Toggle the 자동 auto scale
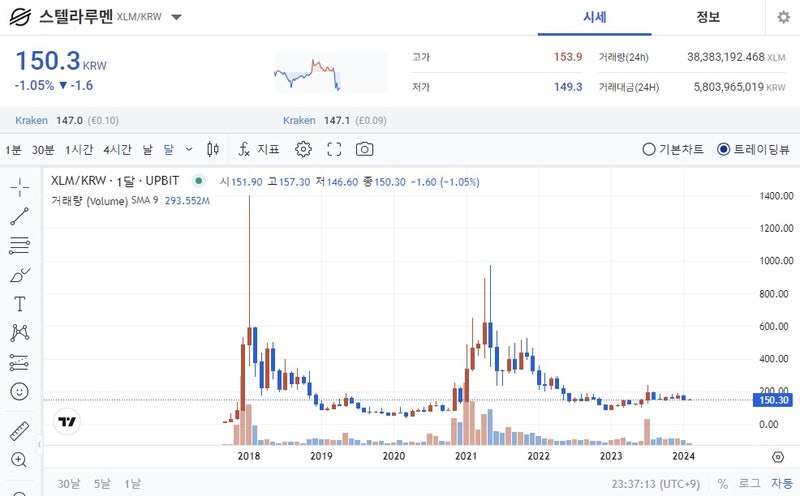Viewport: 800px width, 496px height. click(782, 484)
